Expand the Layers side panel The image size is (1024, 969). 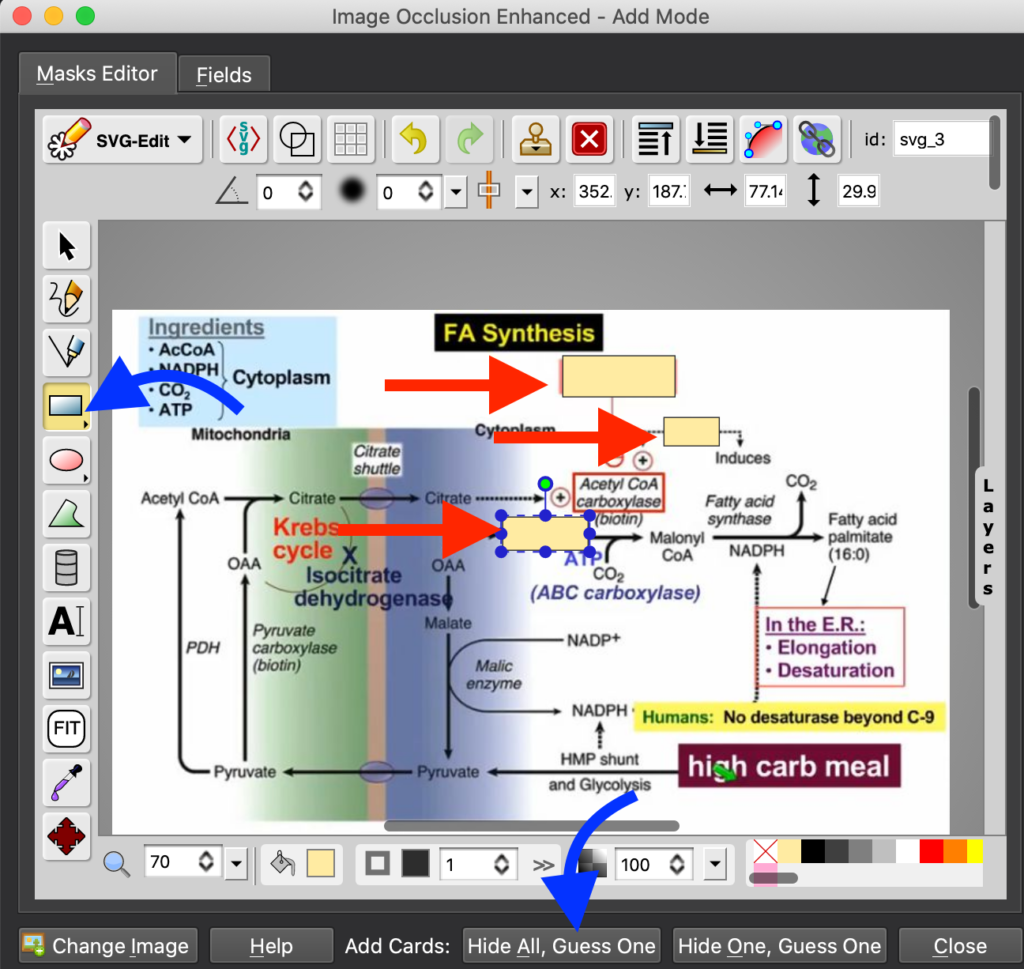tap(988, 537)
